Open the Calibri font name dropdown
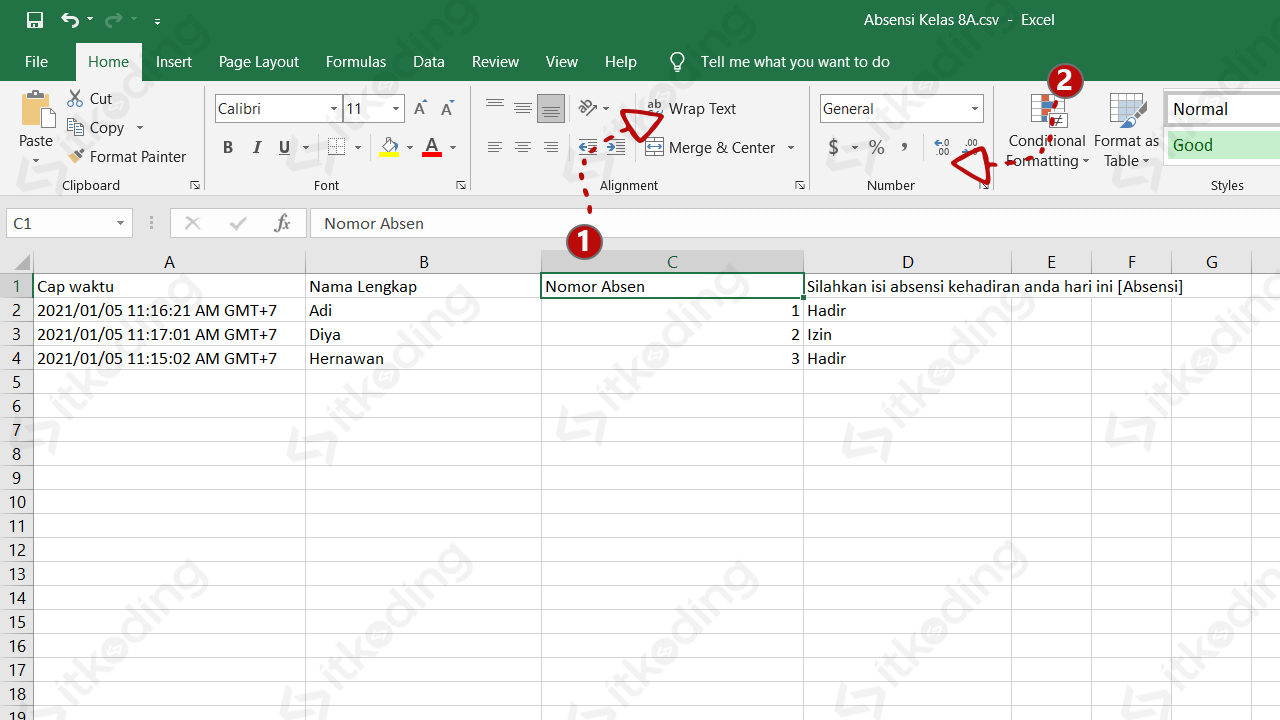This screenshot has height=720, width=1280. coord(334,108)
